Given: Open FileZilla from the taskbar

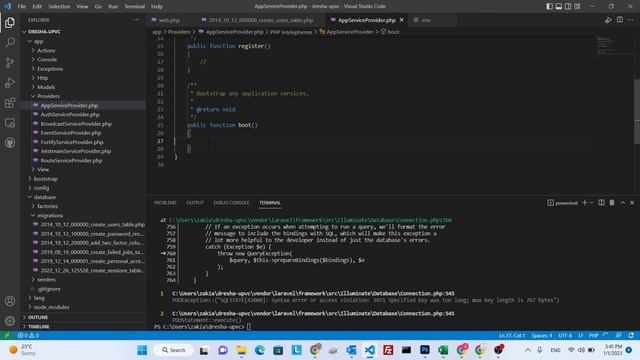Looking at the screenshot, I should pos(388,350).
